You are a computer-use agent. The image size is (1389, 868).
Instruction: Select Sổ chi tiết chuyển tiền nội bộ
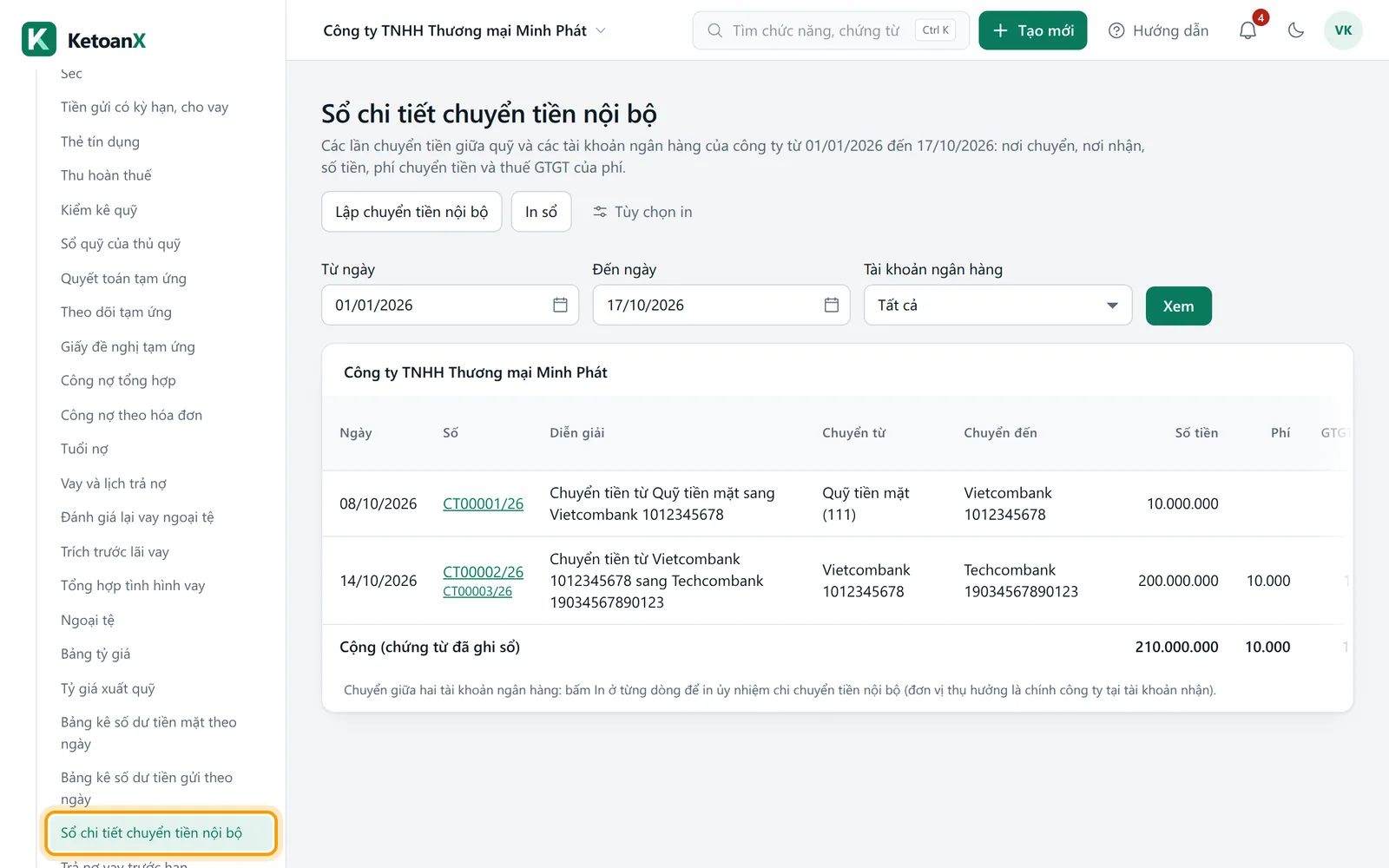click(161, 832)
